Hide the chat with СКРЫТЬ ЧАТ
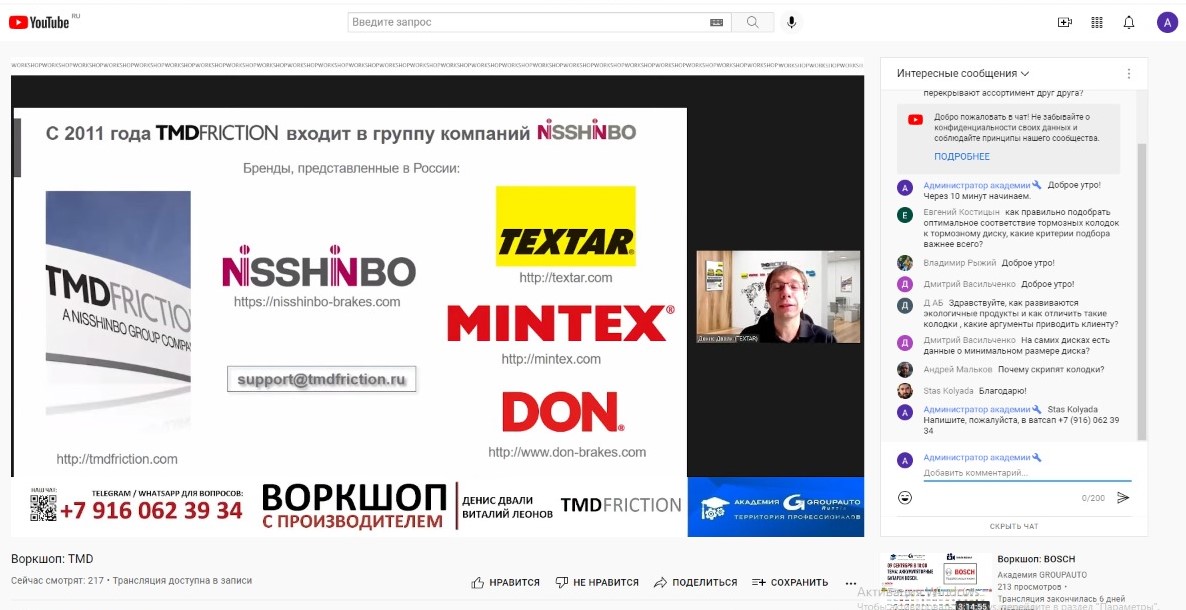Screen dimensions: 1186x610 [x=1014, y=526]
